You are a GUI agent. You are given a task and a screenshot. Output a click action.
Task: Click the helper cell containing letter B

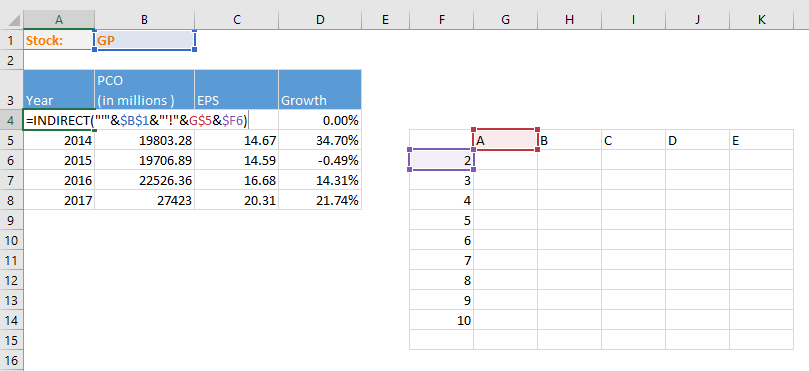coord(569,140)
